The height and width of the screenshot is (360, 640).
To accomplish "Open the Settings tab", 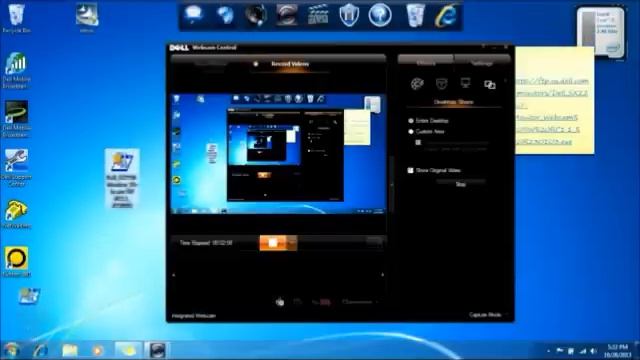I will (482, 62).
